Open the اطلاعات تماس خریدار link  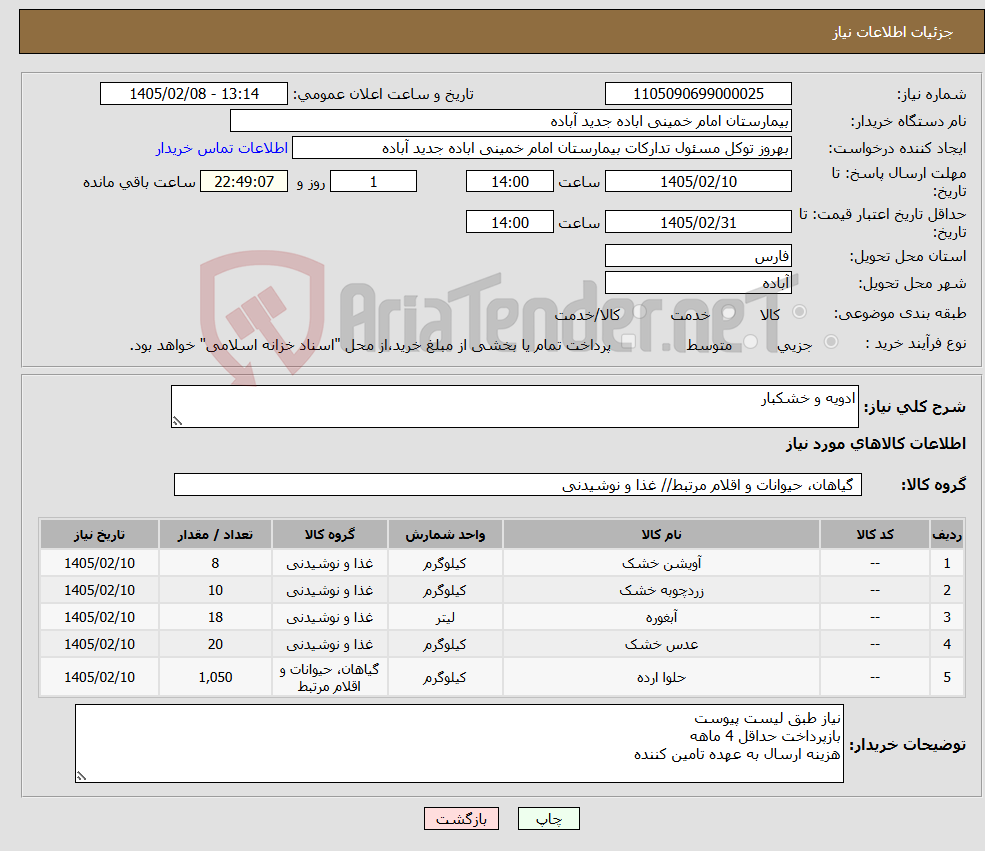[222, 148]
